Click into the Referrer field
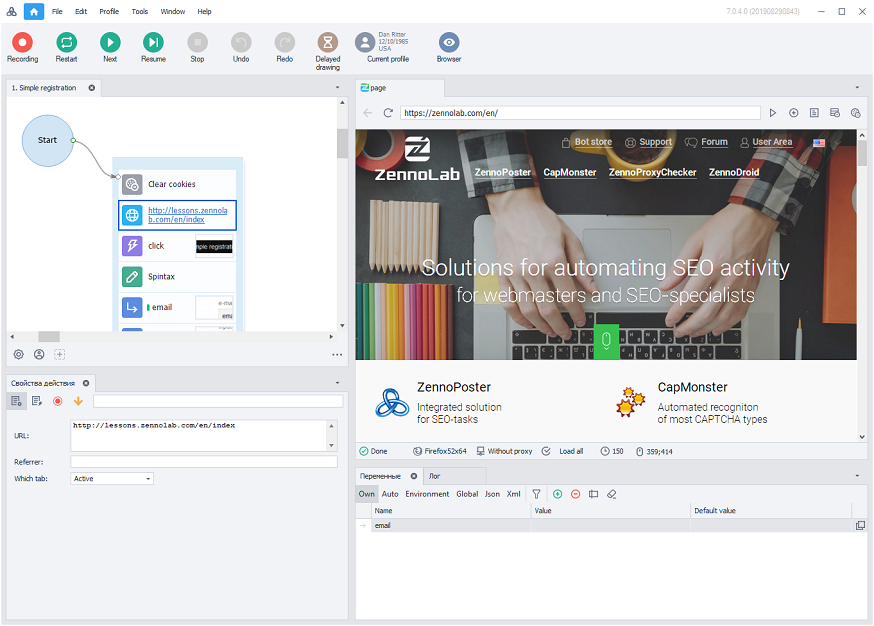 203,462
